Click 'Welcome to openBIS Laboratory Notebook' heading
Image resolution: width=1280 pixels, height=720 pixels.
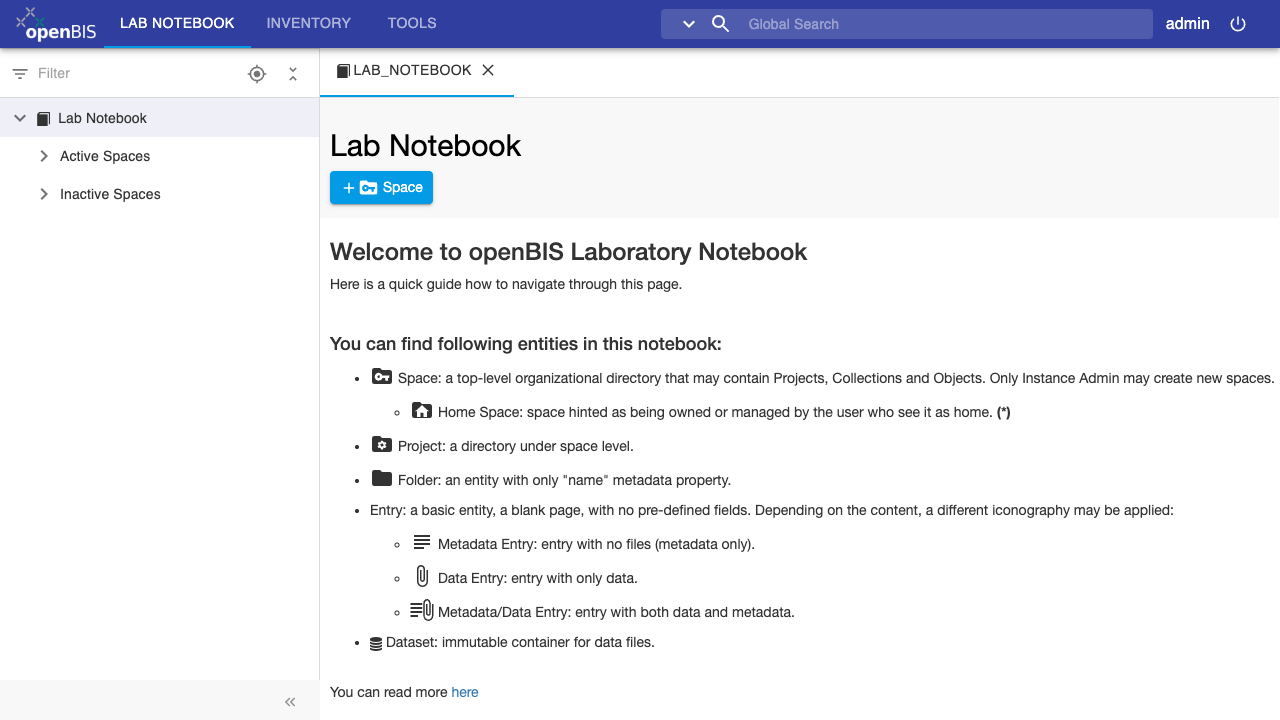pos(569,252)
